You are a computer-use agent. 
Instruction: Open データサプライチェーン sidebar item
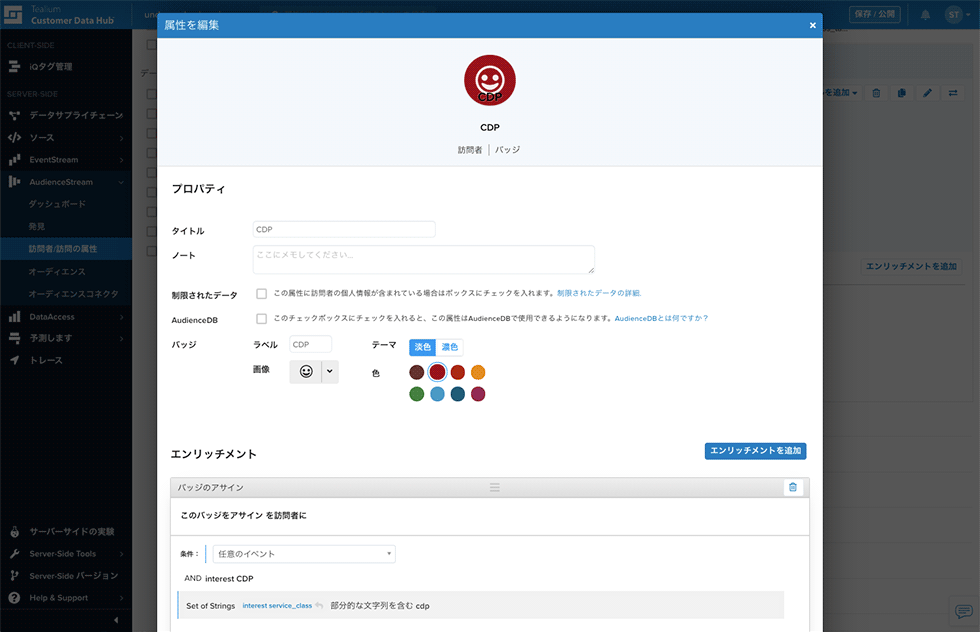(76, 115)
